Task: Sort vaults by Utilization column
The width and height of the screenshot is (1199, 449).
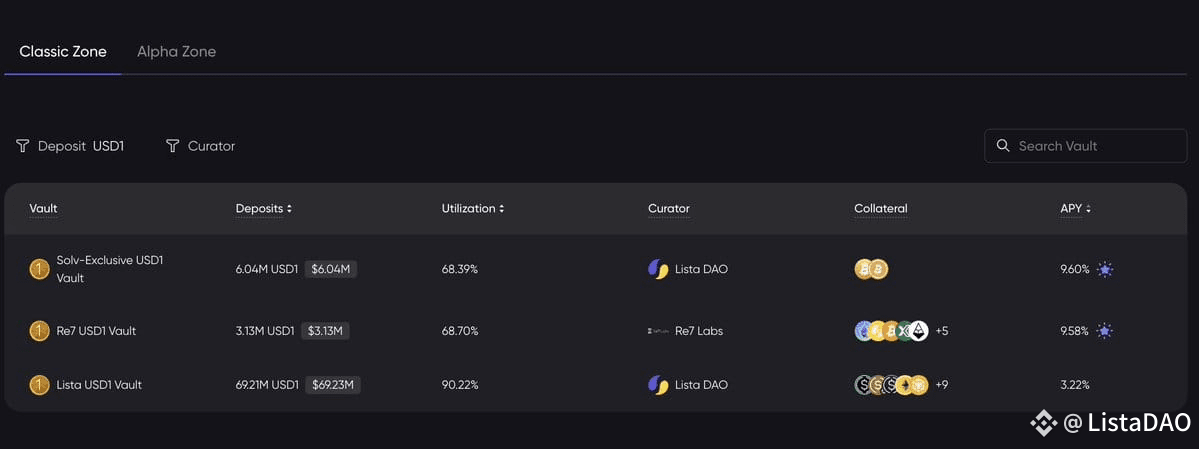Action: coord(473,208)
